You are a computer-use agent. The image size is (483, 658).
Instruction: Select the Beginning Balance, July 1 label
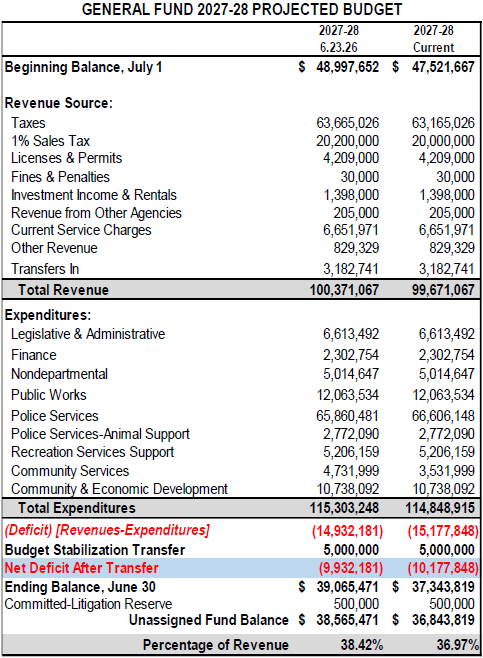click(x=83, y=67)
